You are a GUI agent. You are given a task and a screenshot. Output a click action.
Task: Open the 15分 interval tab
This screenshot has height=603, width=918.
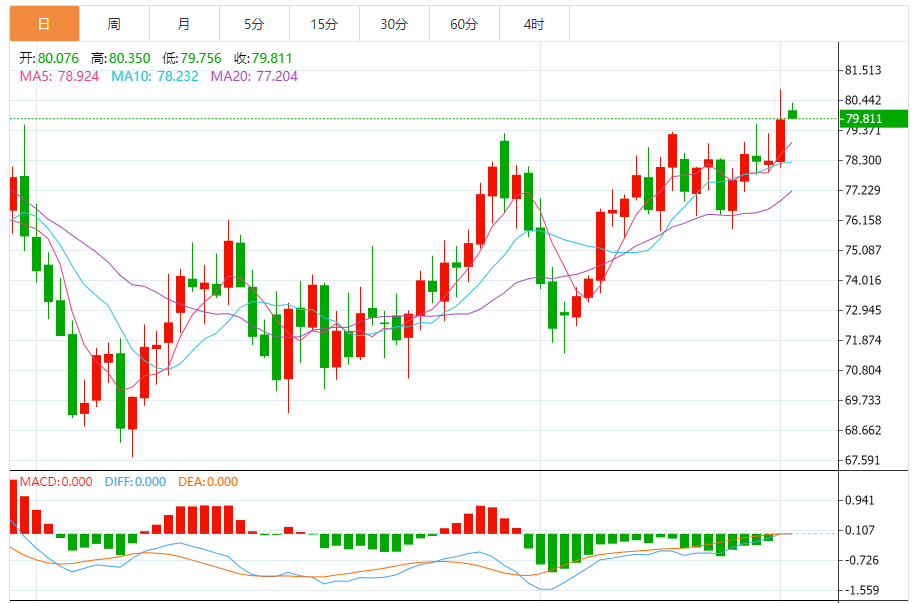[324, 24]
